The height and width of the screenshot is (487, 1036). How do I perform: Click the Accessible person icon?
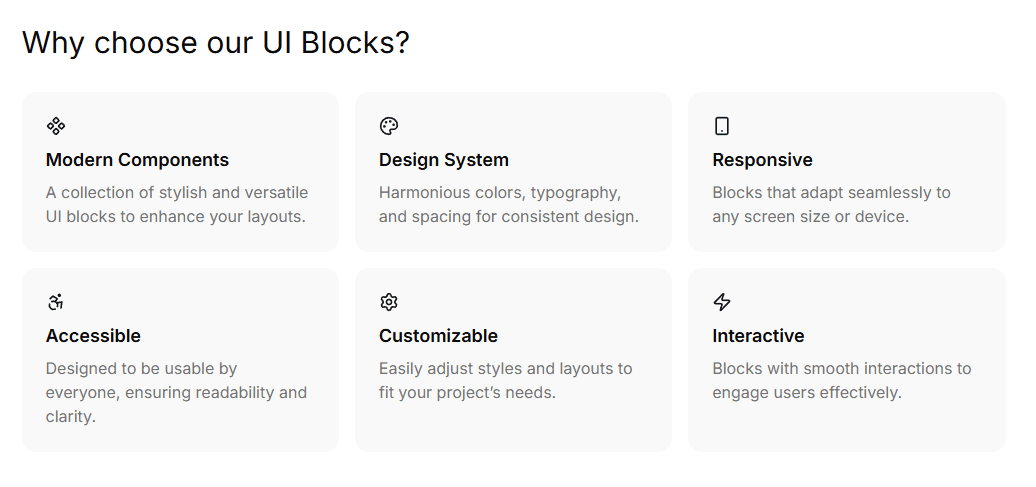pos(56,302)
